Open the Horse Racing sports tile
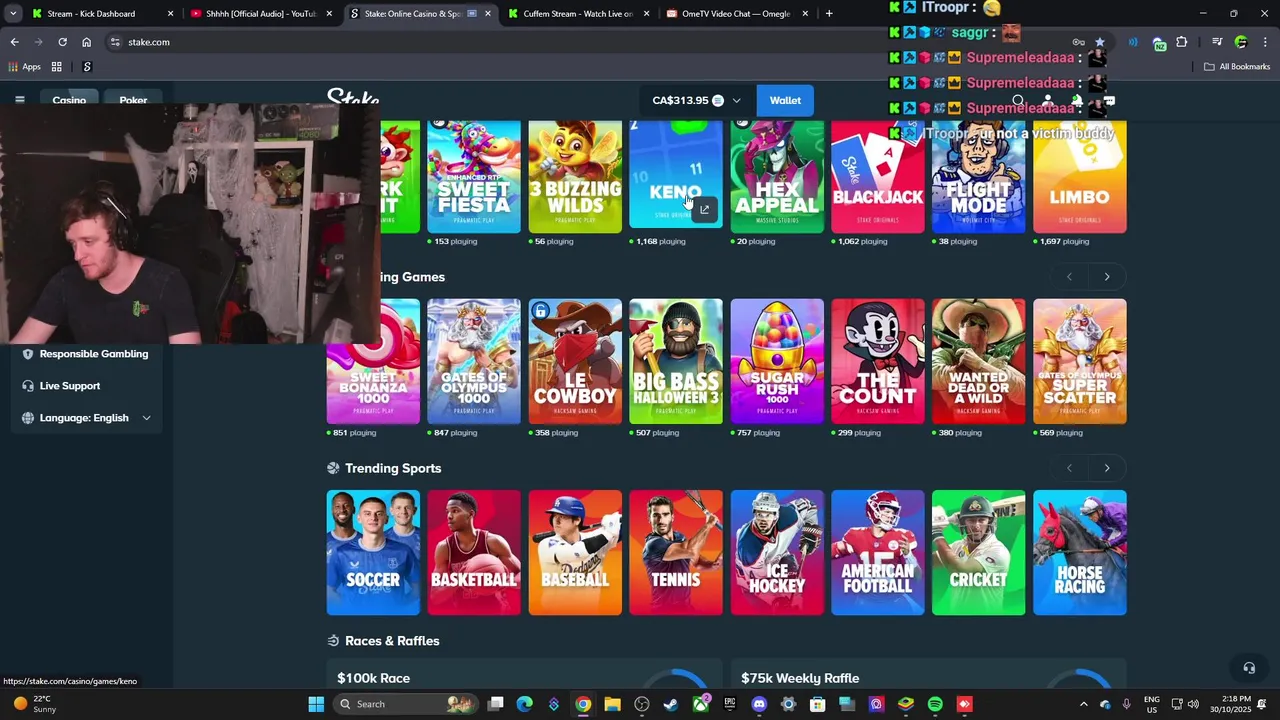Screen dimensions: 1280x720 pos(1080,552)
